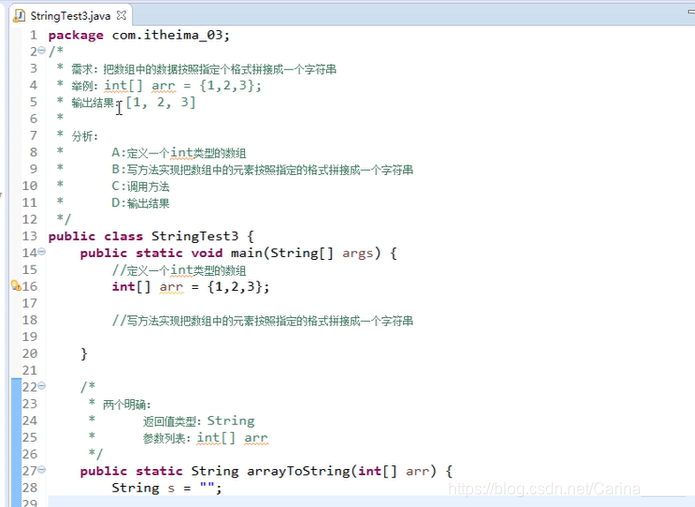Viewport: 695px width, 507px height.
Task: Click '{1,2,3};' in the line 4 comment
Action: 230,85
